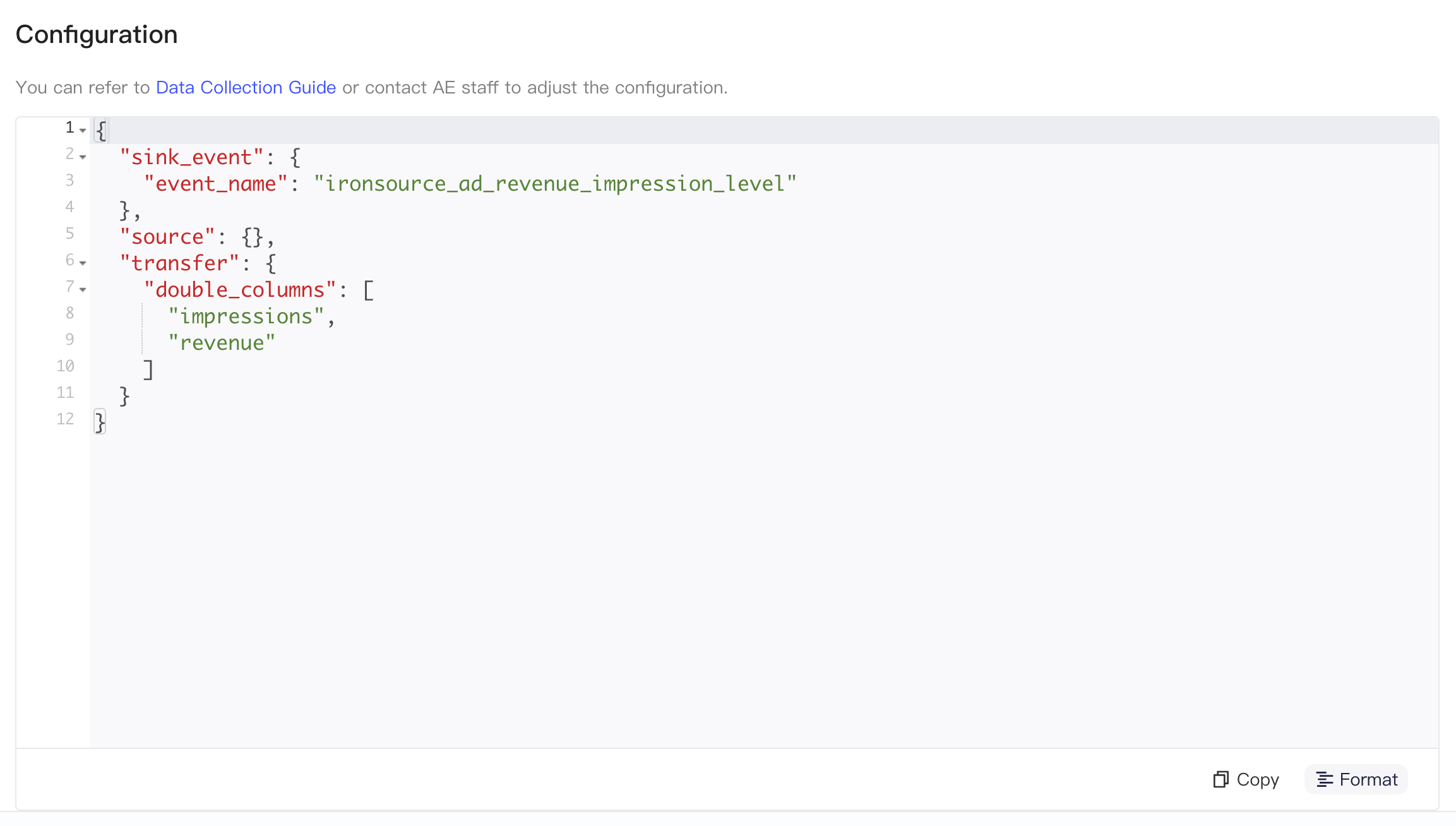Click the "impressions" array value

click(x=246, y=316)
